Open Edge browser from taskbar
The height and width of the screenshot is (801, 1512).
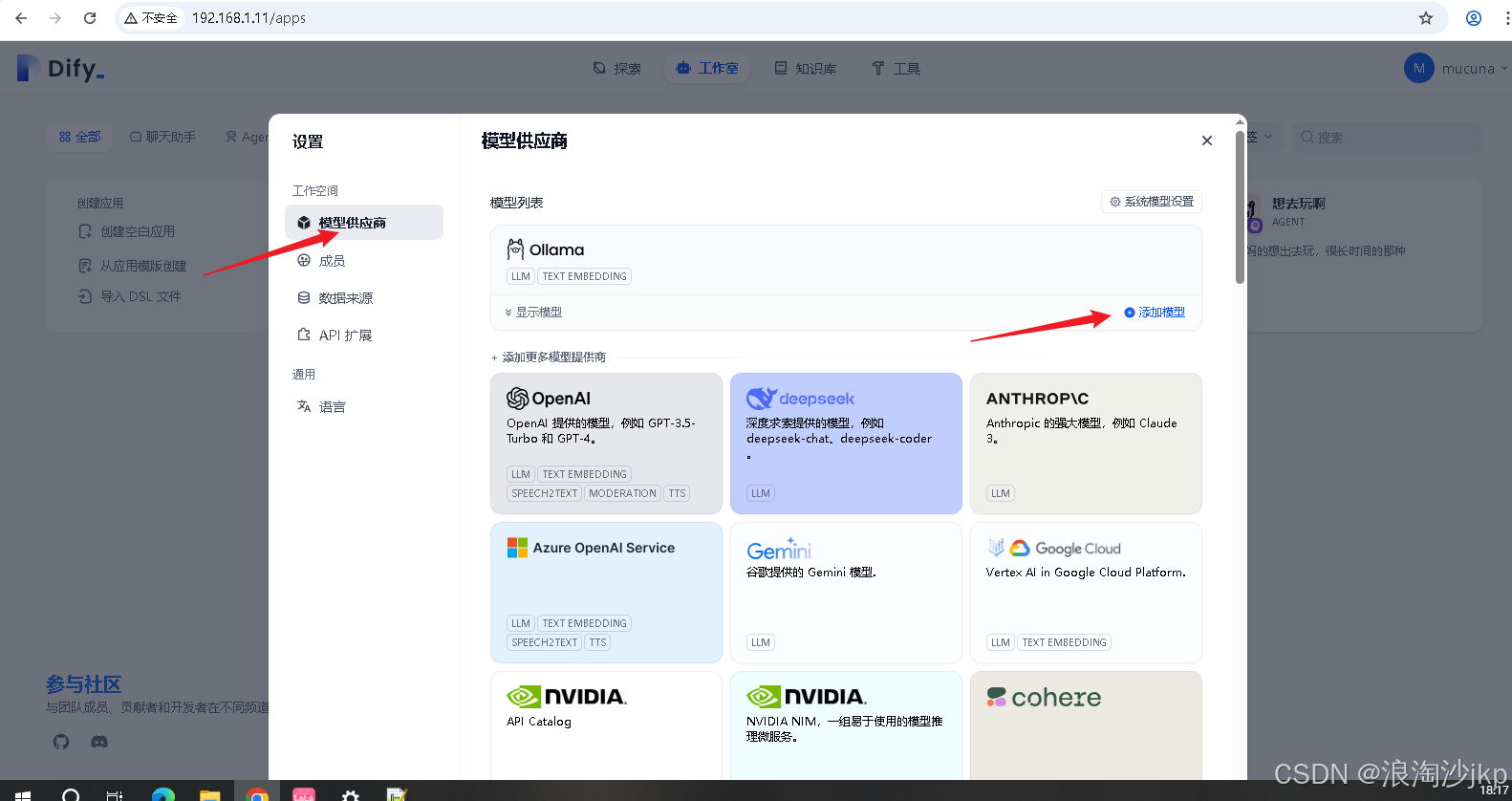coord(163,793)
